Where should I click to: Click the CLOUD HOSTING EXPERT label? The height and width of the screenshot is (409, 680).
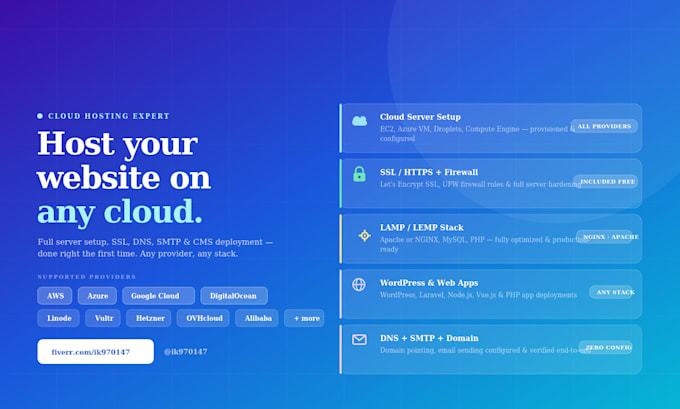(x=108, y=116)
